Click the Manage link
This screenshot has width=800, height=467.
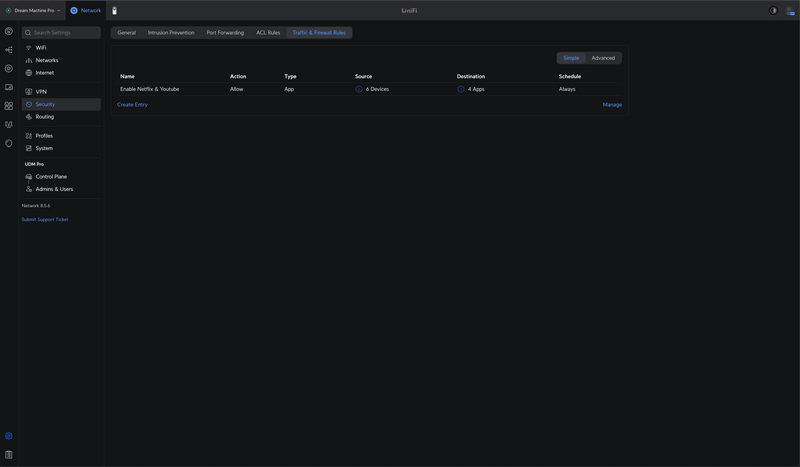pos(612,105)
